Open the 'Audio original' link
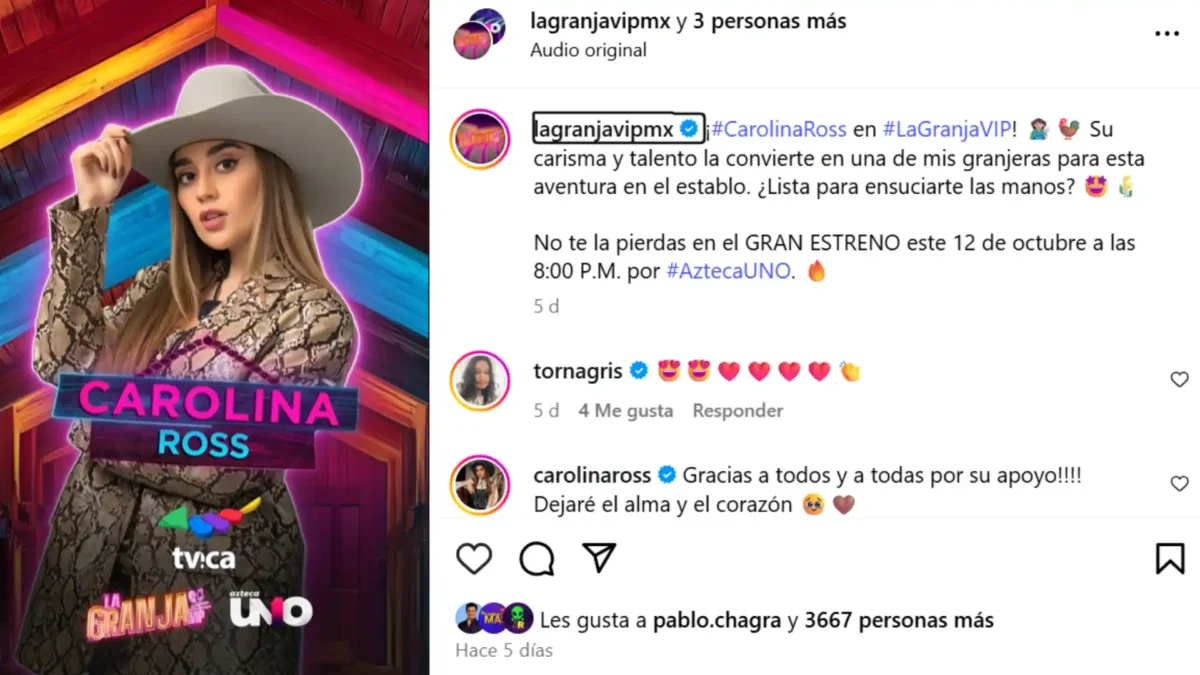Screen dimensions: 1200x675 pos(588,49)
